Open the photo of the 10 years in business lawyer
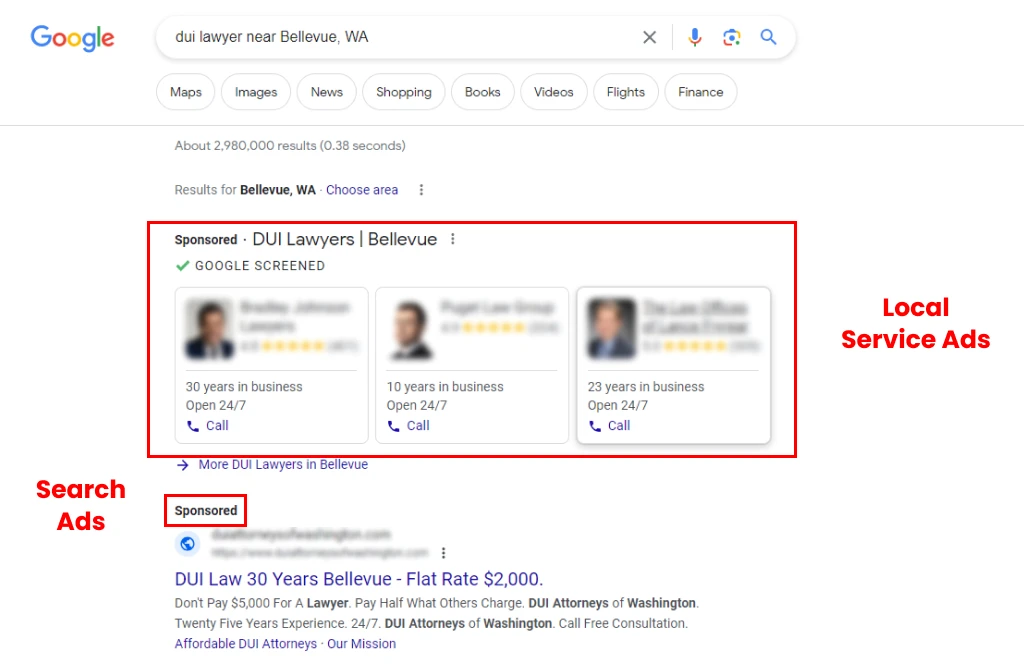Viewport: 1024px width, 669px height. (x=411, y=329)
